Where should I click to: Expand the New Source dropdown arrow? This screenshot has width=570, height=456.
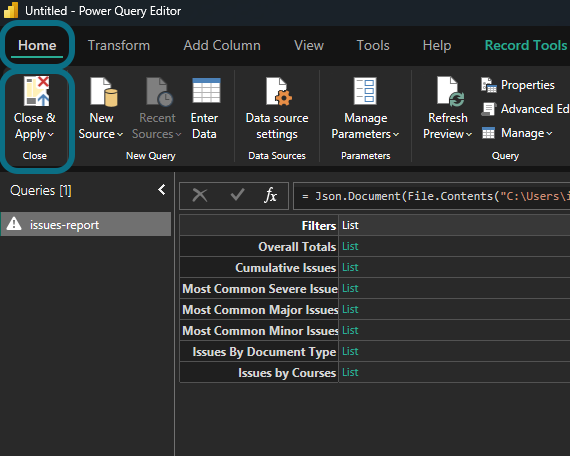point(120,135)
